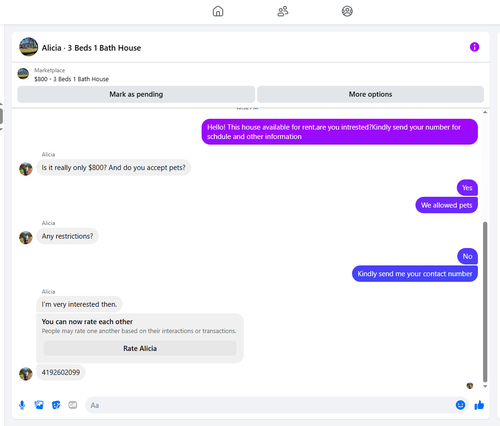500x426 pixels.
Task: Open the Groups profile-circle icon
Action: click(347, 11)
